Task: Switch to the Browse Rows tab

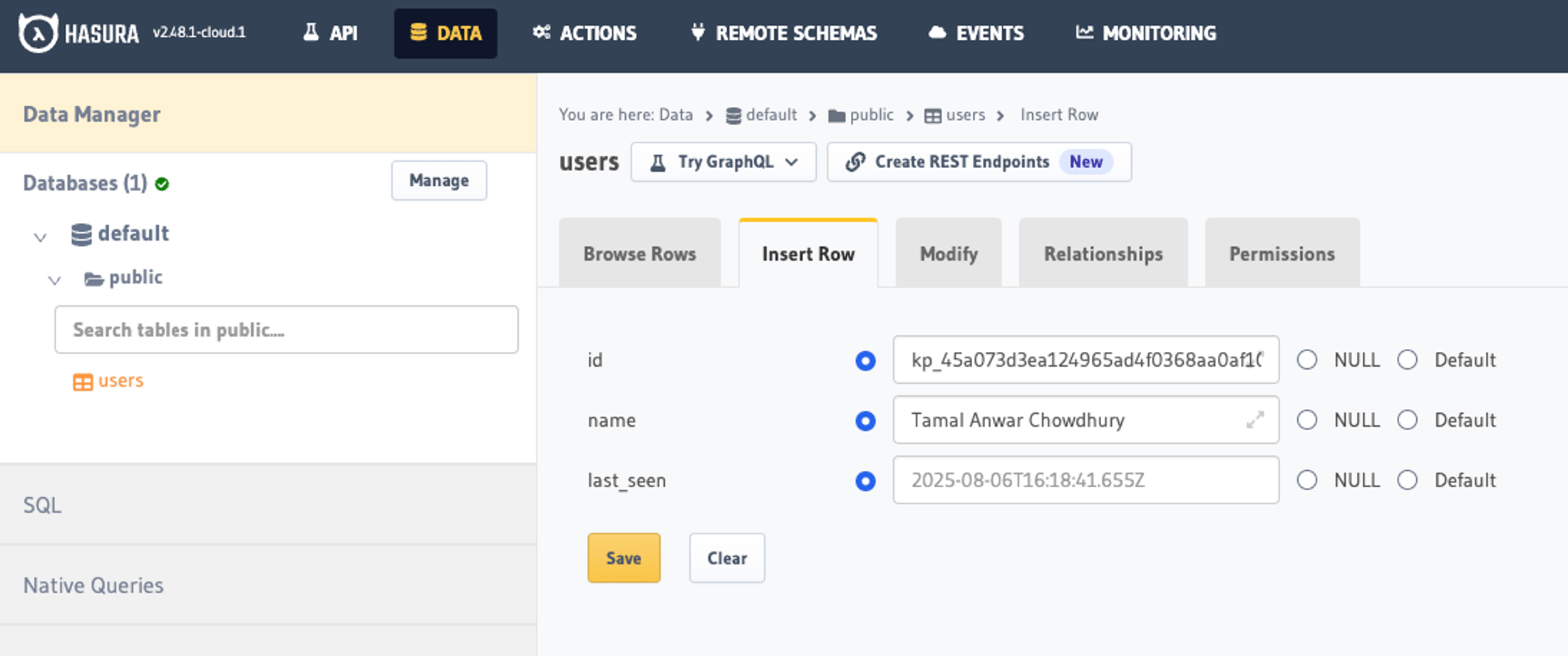Action: (x=639, y=253)
